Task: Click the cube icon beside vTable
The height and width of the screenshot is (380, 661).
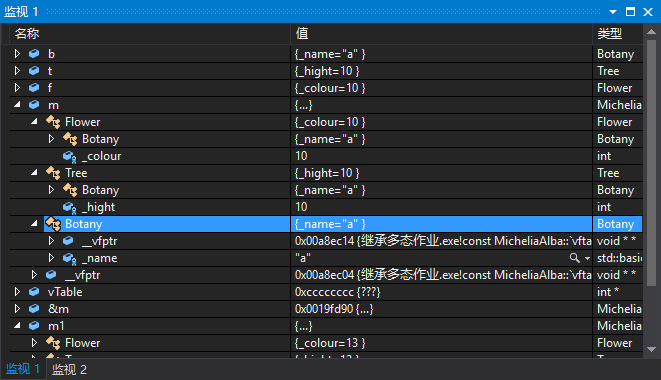Action: 34,291
